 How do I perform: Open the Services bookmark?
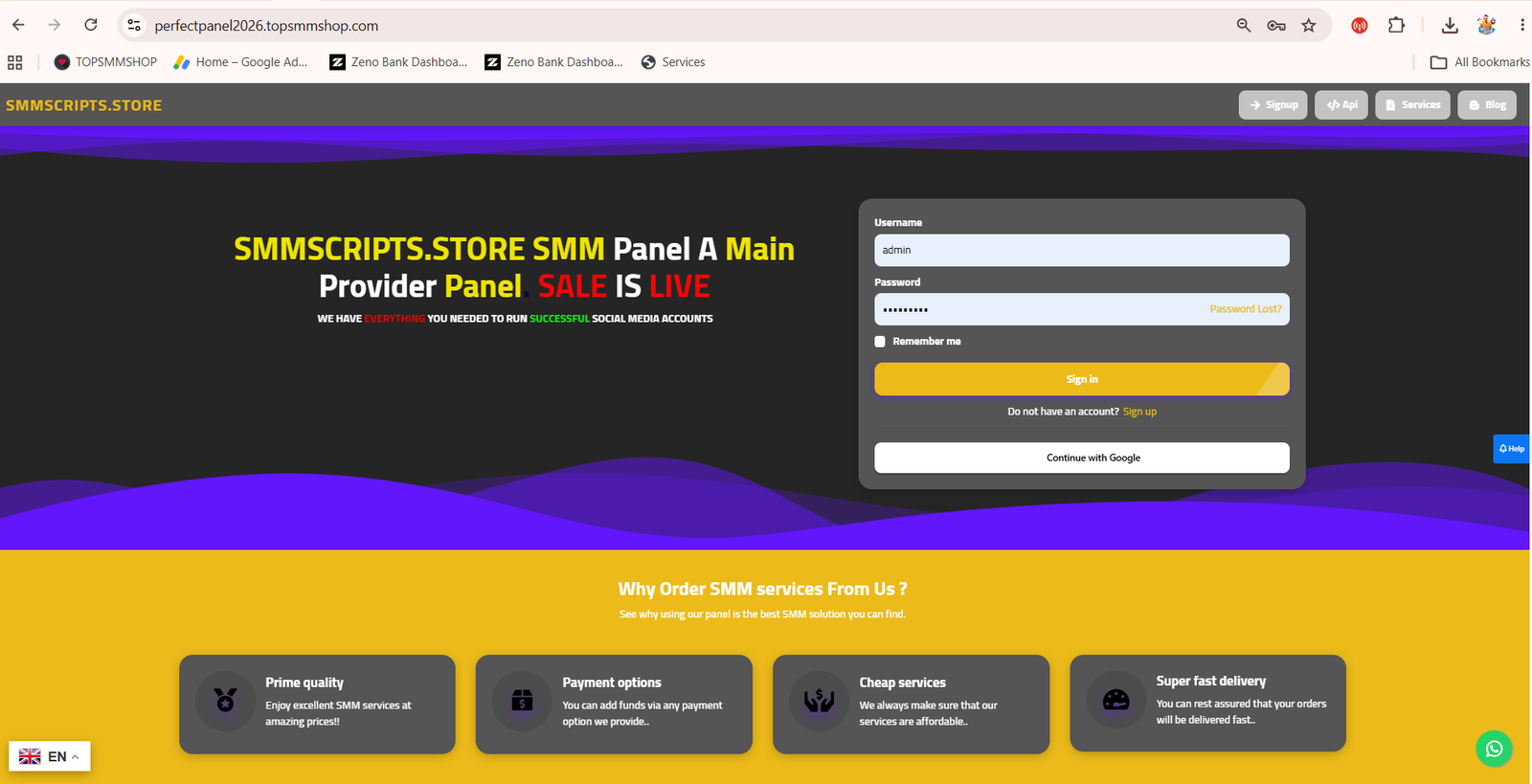click(673, 62)
